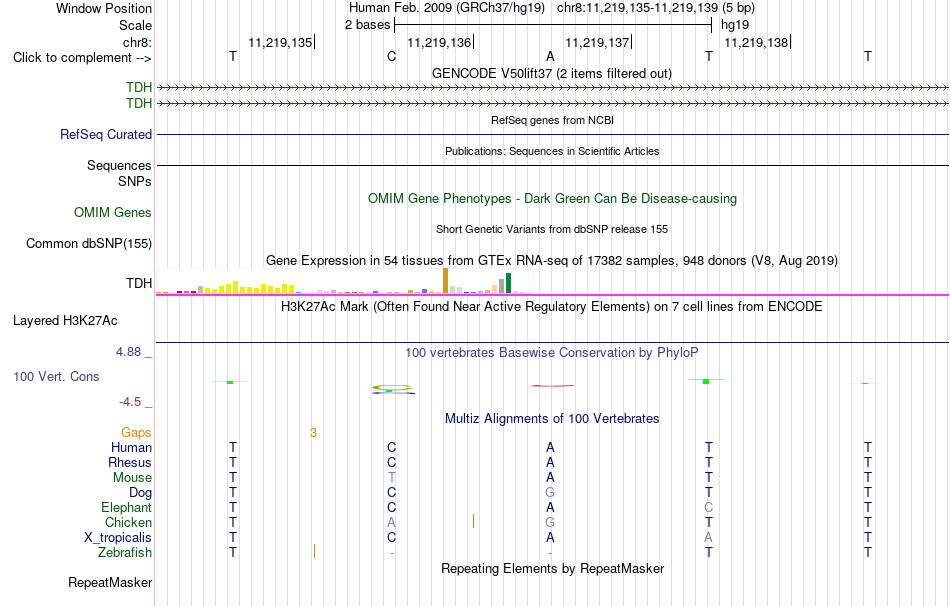
Task: Click the orange insertion mark in the Chicken row
Action: (473, 521)
